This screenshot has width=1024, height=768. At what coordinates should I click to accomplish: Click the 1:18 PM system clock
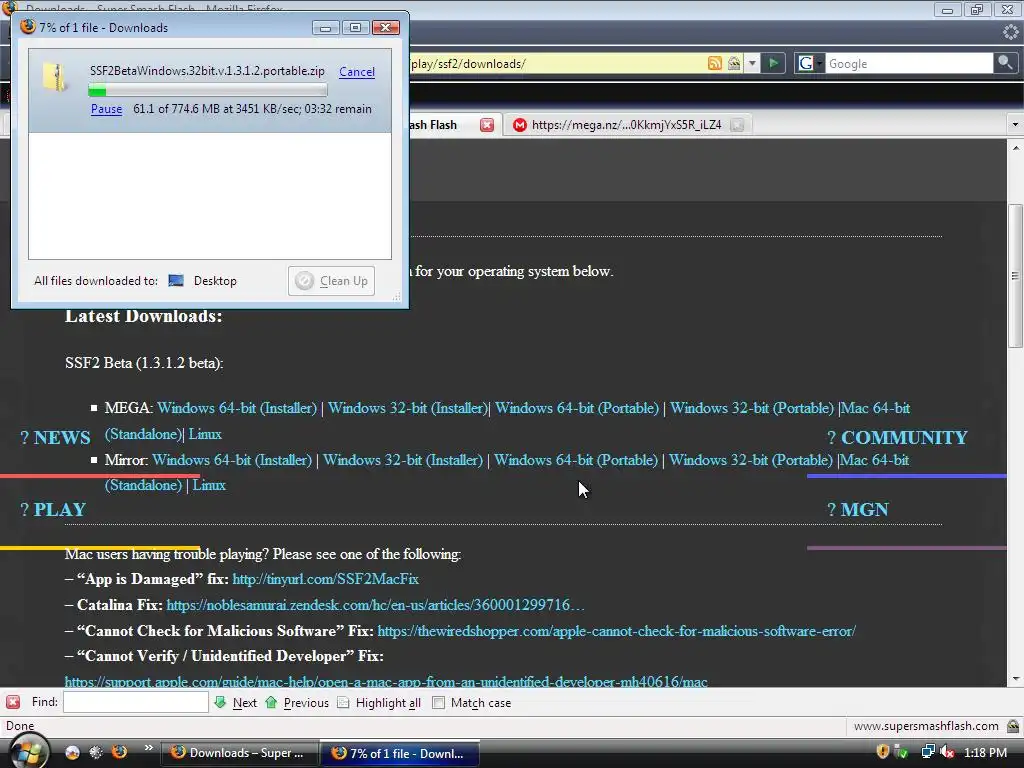985,752
